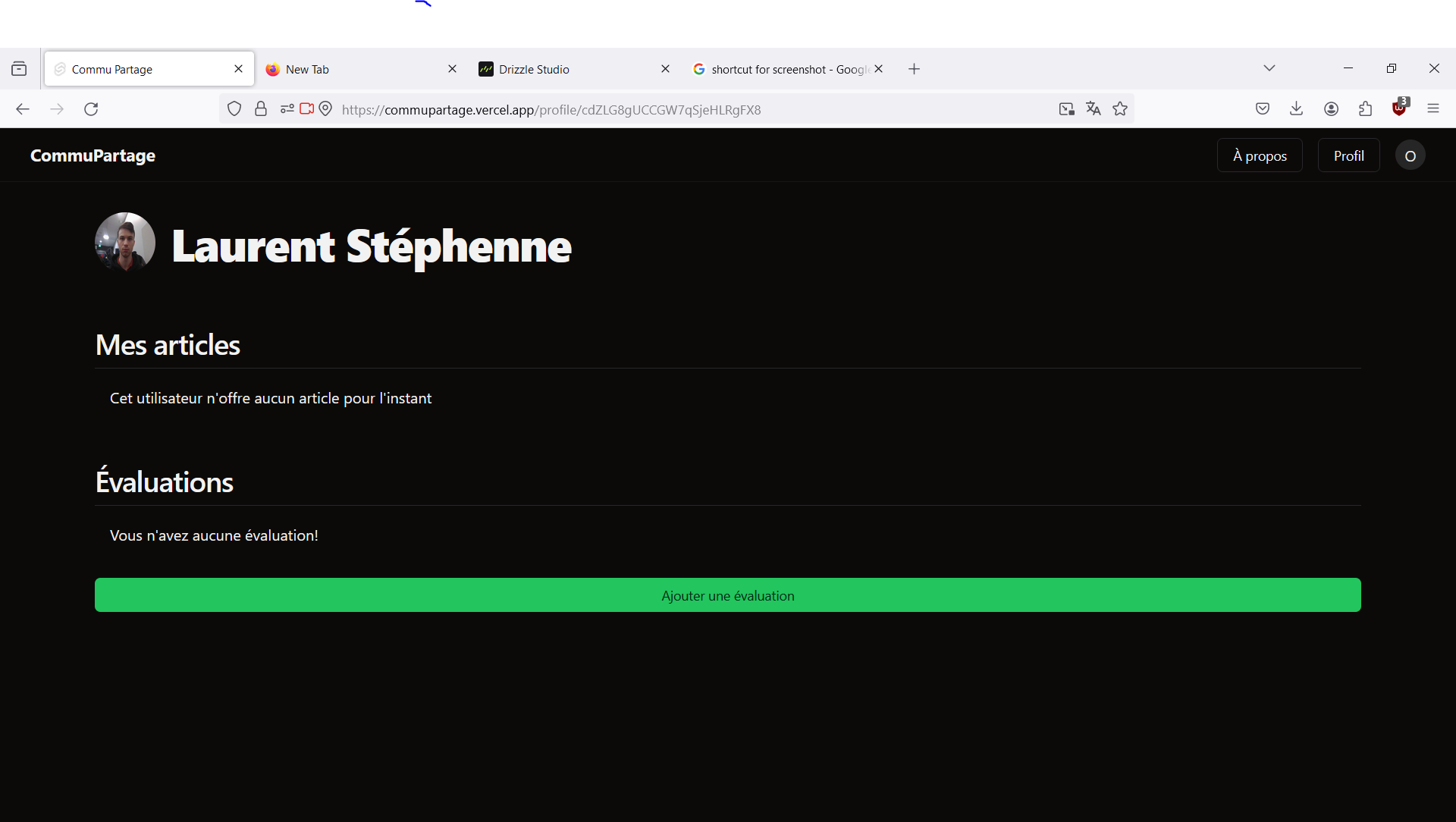Click the tracking protection shield icon
This screenshot has width=1456, height=822.
click(234, 109)
